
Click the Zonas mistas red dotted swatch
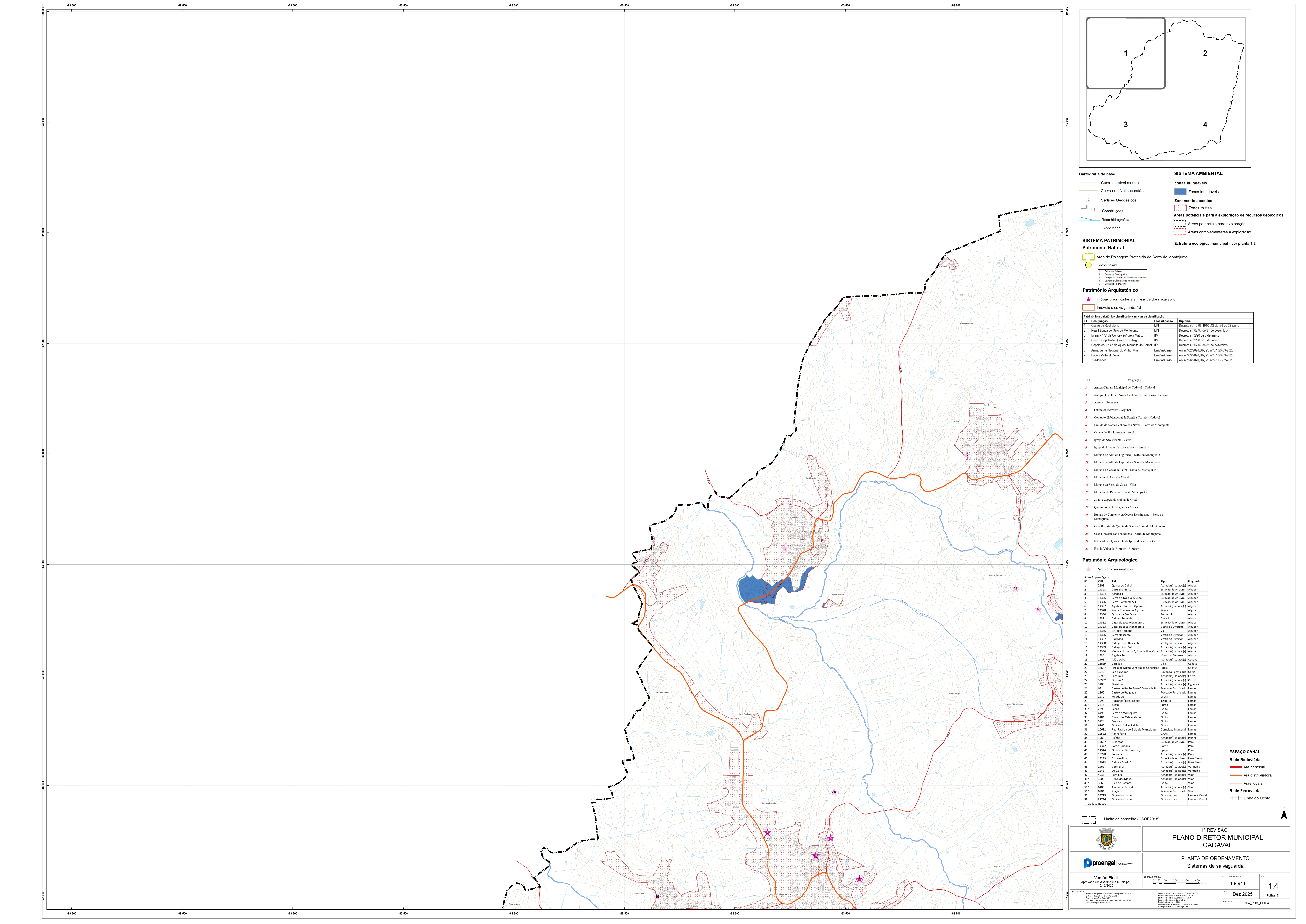click(1180, 208)
